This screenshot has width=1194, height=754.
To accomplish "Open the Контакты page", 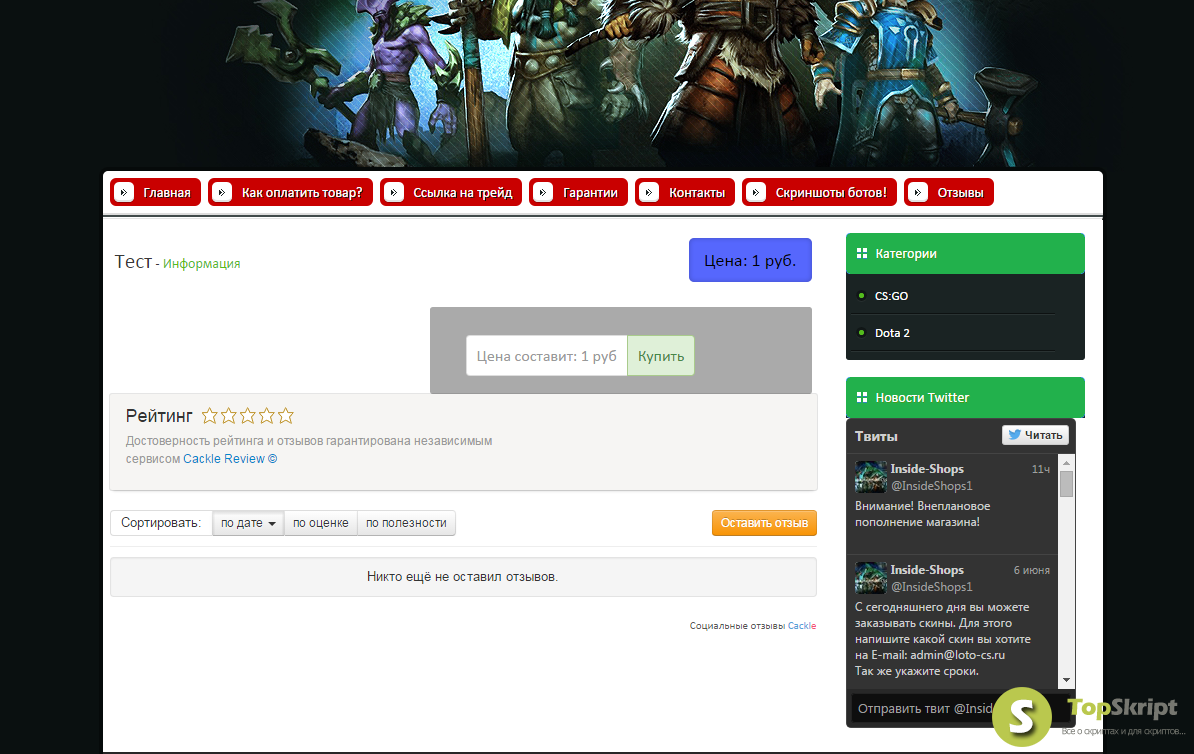I will click(x=685, y=192).
